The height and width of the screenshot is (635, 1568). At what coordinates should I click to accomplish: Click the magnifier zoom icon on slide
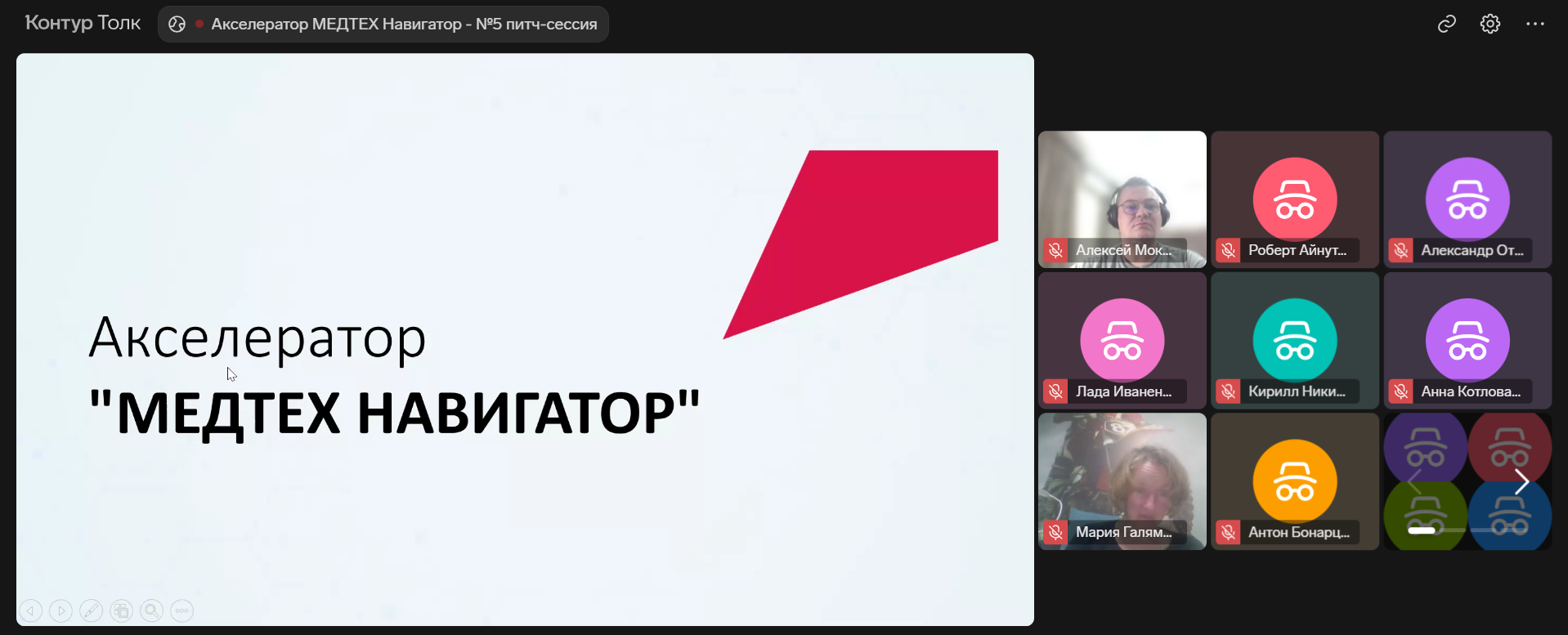[x=151, y=610]
